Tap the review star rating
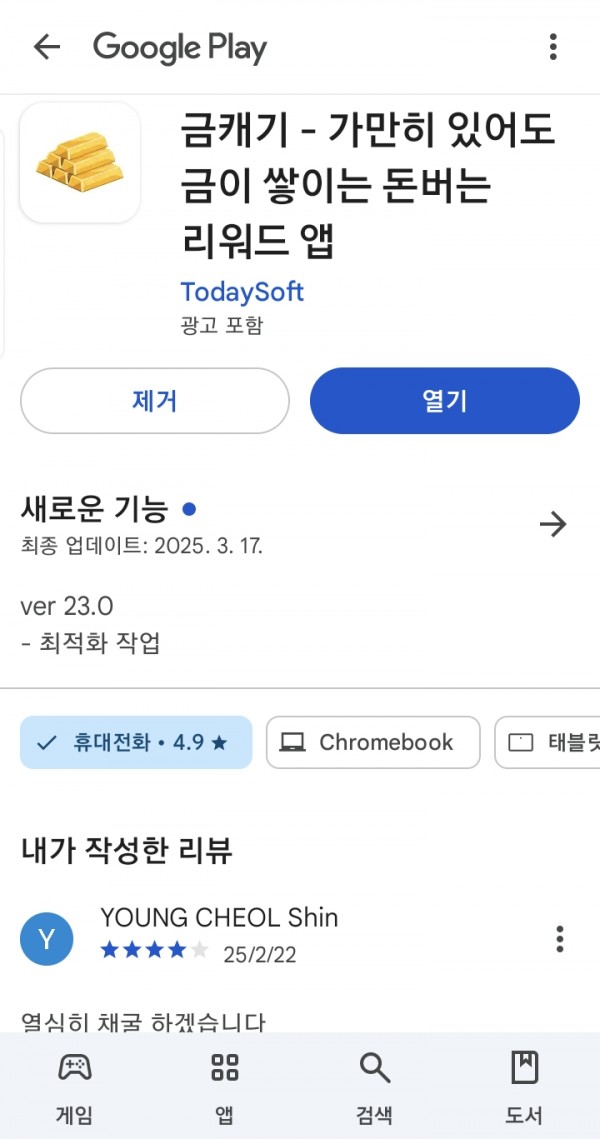600x1139 pixels. click(155, 950)
